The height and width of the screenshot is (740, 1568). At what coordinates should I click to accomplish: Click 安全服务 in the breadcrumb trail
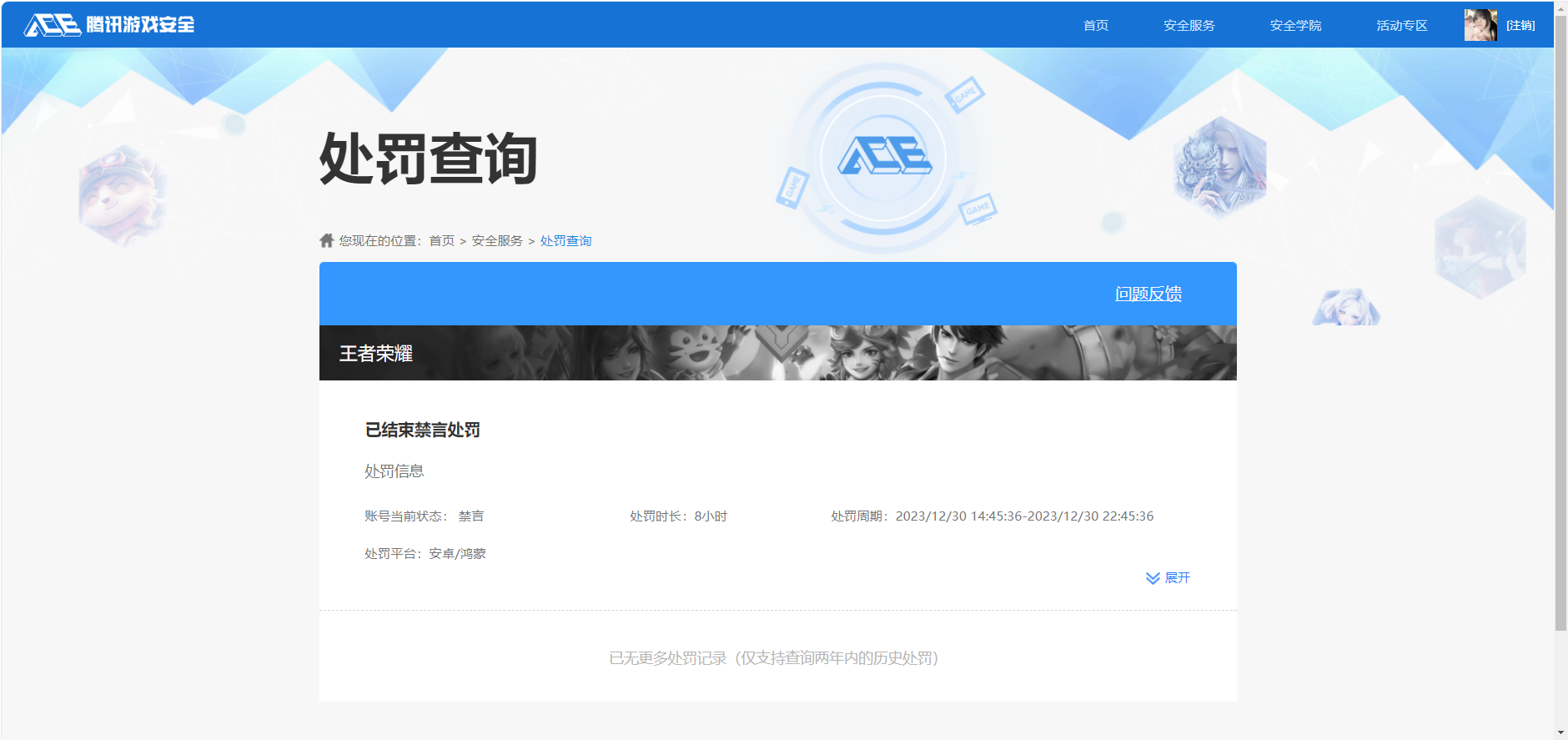[497, 240]
